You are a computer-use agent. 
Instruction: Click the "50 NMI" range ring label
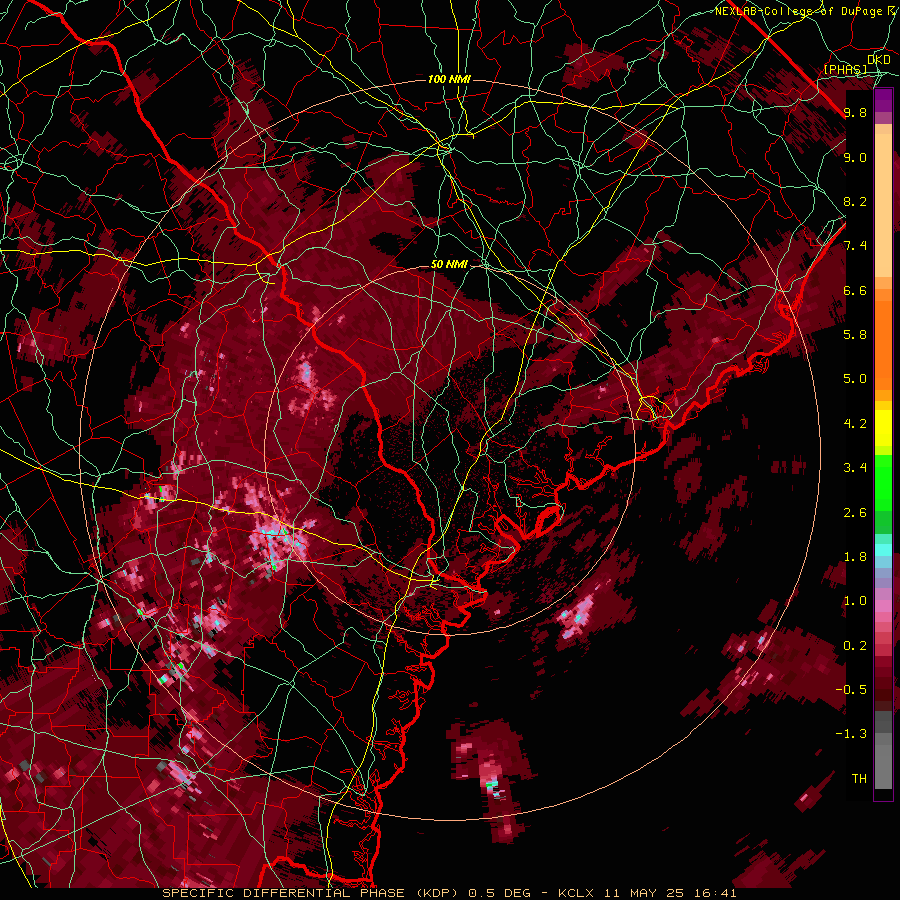pos(449,265)
